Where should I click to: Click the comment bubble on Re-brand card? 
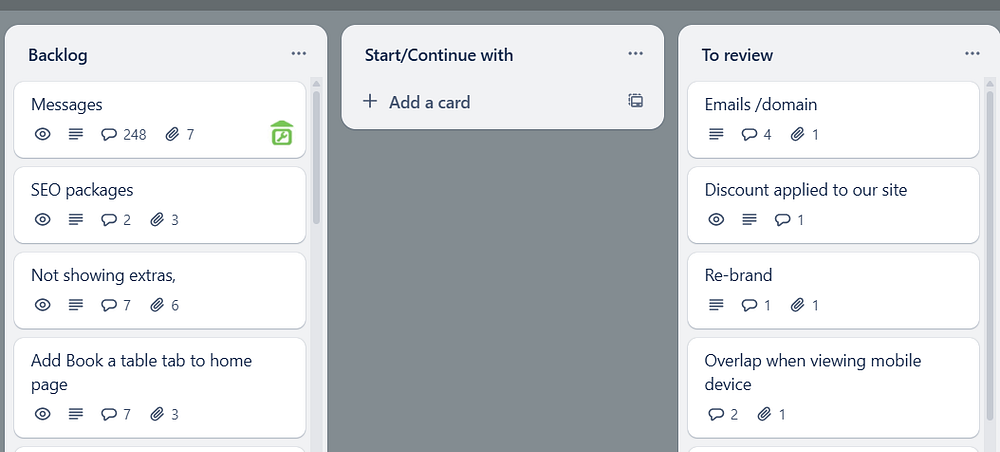[750, 305]
